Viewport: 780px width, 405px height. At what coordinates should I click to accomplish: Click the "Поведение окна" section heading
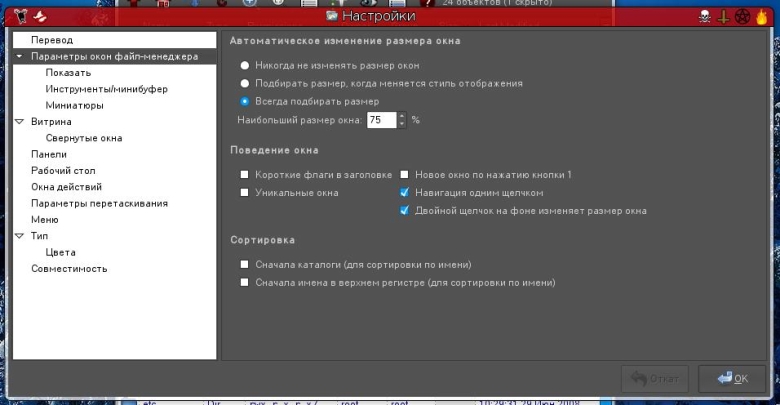pos(274,150)
